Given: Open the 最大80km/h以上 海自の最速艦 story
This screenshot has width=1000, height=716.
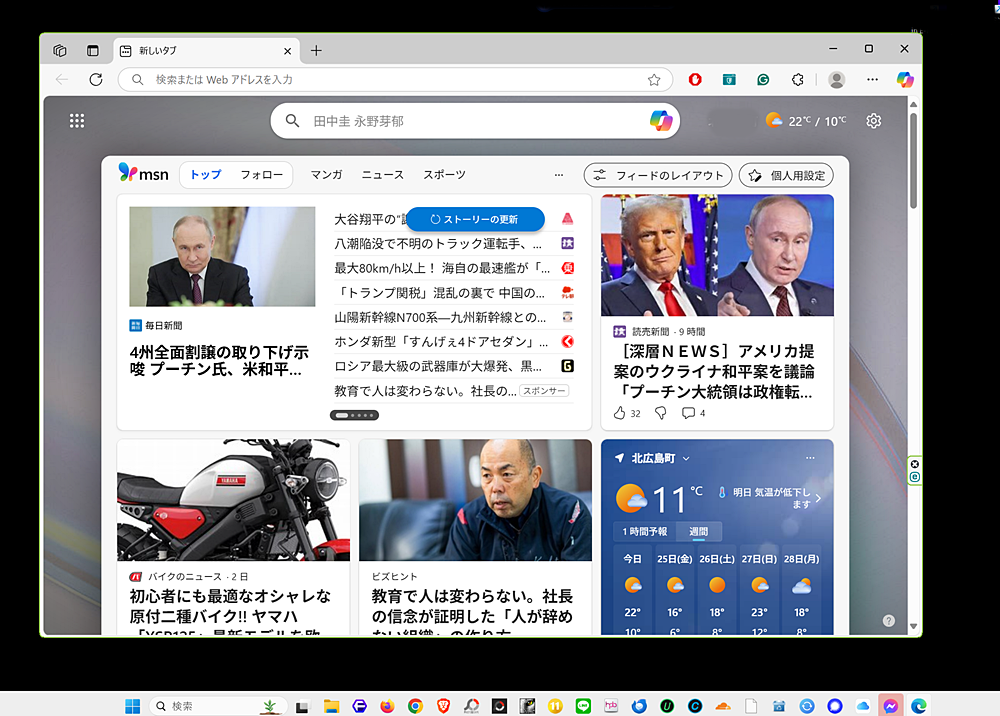Looking at the screenshot, I should click(x=442, y=268).
